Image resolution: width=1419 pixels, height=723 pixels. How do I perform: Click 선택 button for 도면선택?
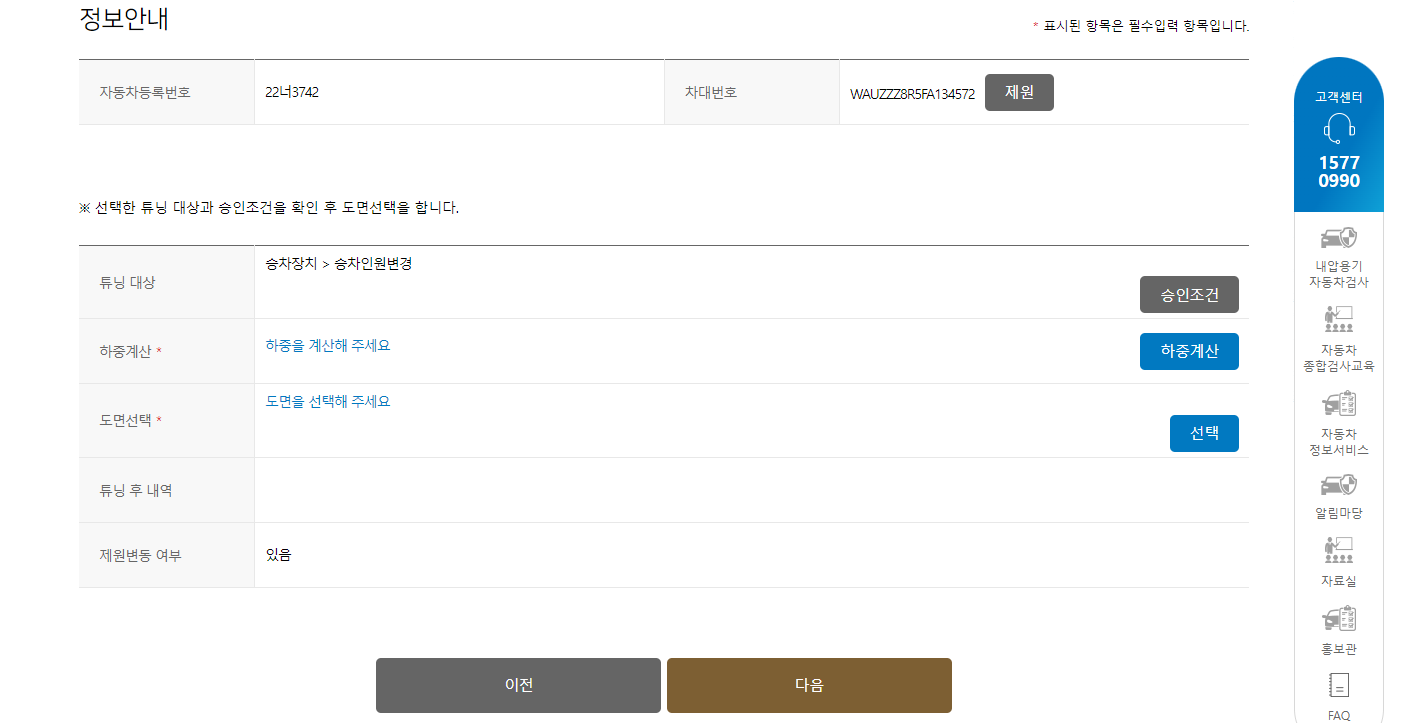click(1204, 434)
